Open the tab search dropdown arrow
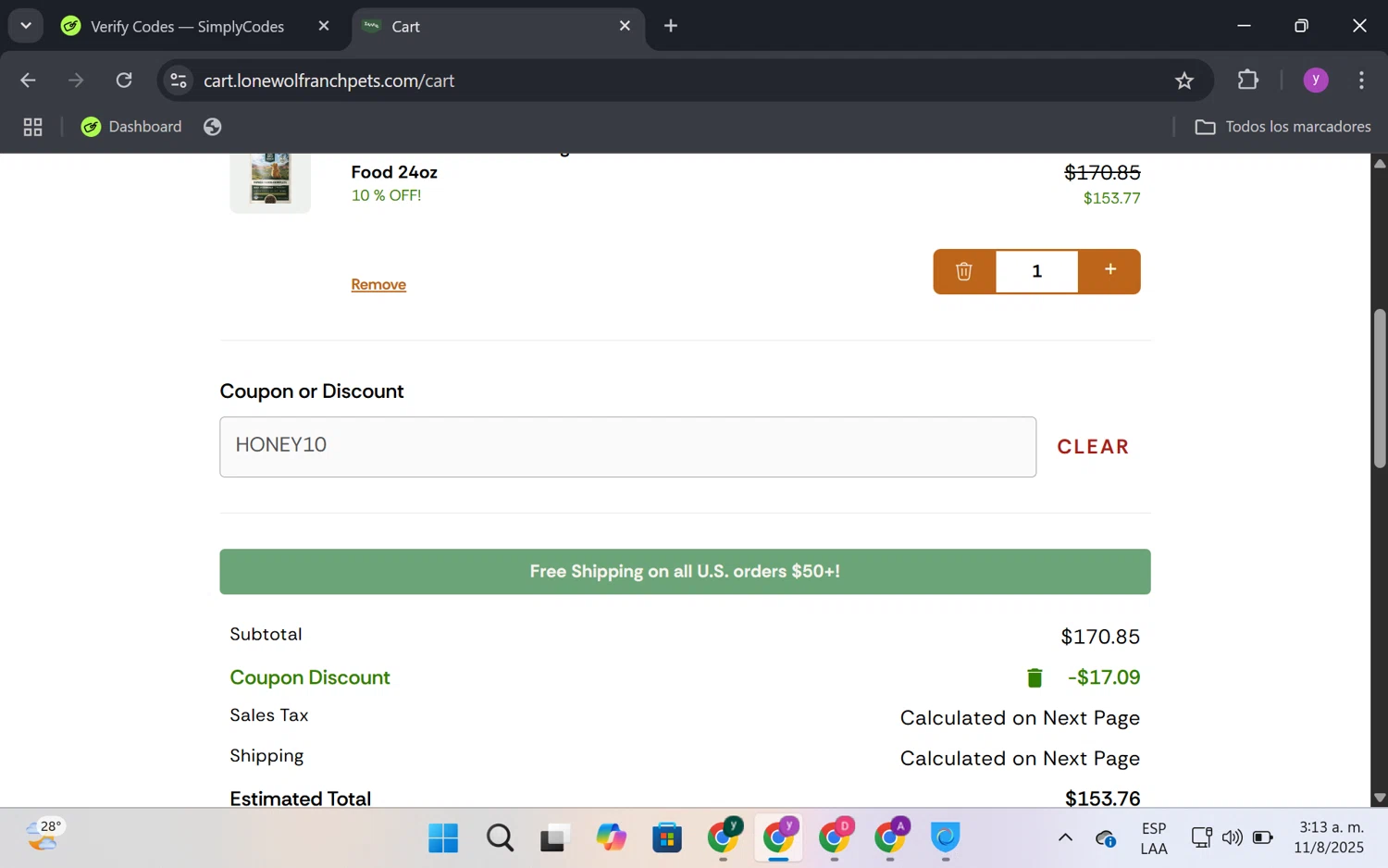This screenshot has width=1388, height=868. click(x=26, y=26)
